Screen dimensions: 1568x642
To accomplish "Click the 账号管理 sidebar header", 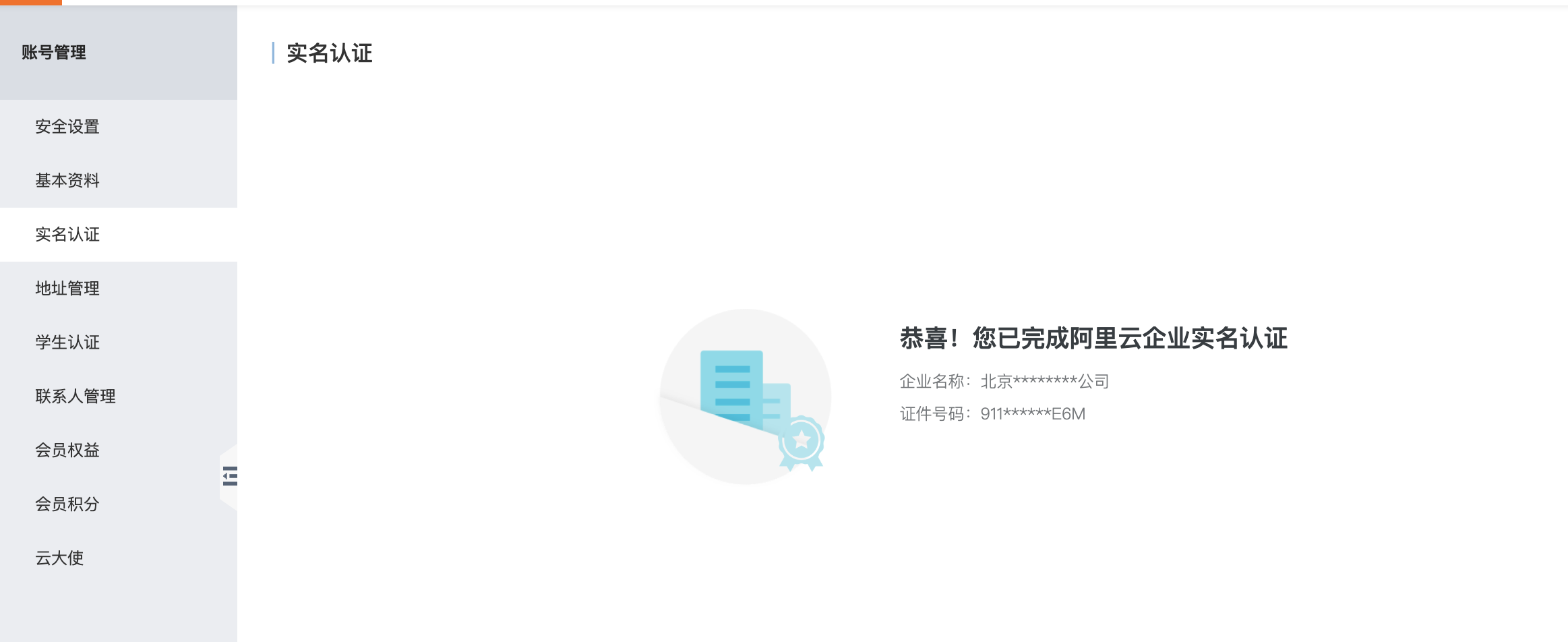I will (x=54, y=53).
